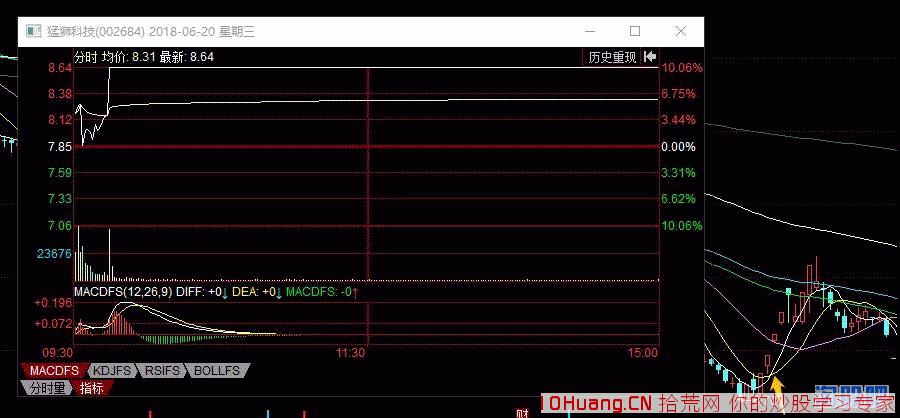Click the 11:30 time axis label
The image size is (900, 418).
[352, 352]
